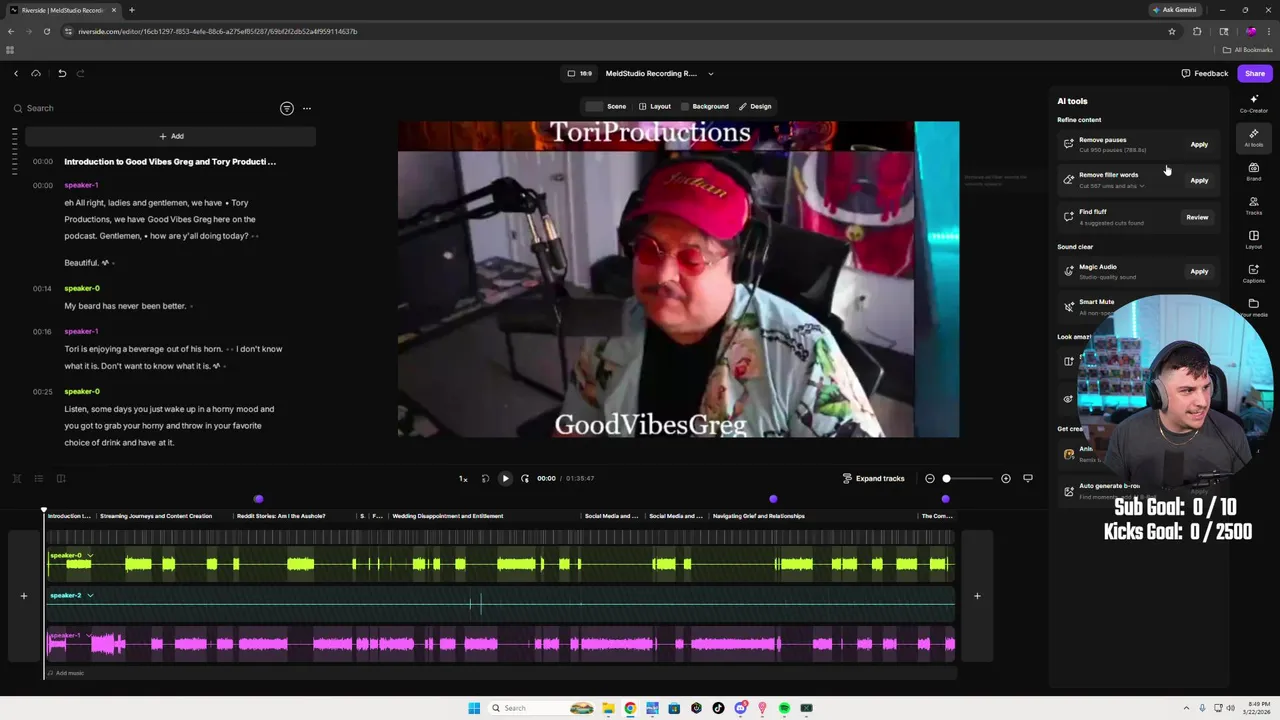Select the Navigating Grief and Relationships chapter
This screenshot has height=720, width=1280.
click(x=759, y=516)
